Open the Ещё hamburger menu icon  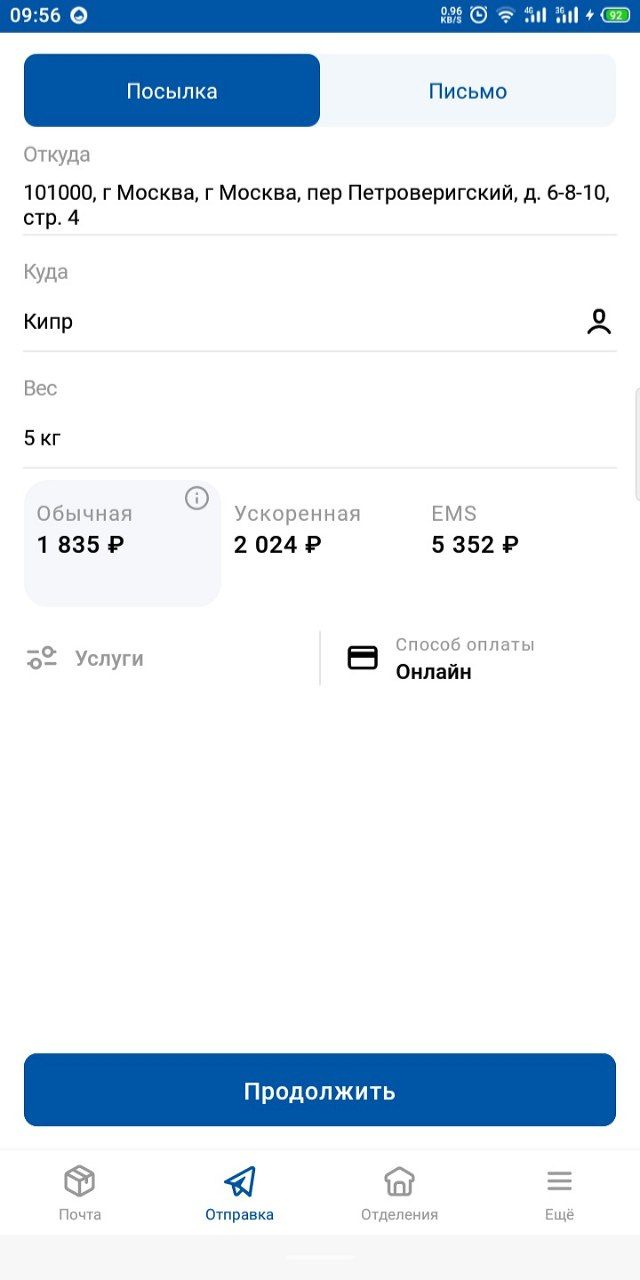click(x=559, y=1182)
